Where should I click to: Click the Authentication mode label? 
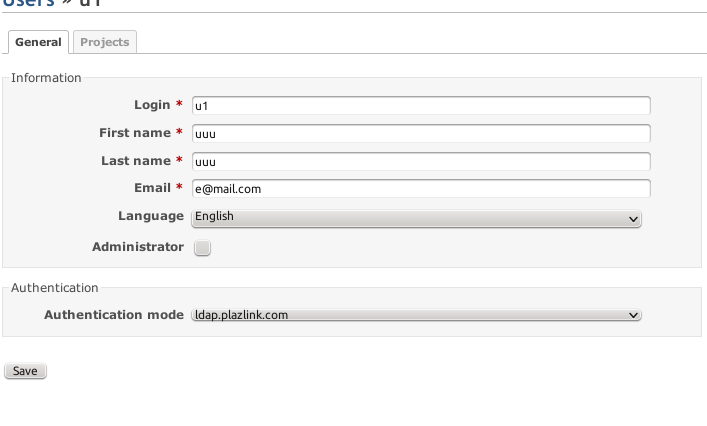114,315
